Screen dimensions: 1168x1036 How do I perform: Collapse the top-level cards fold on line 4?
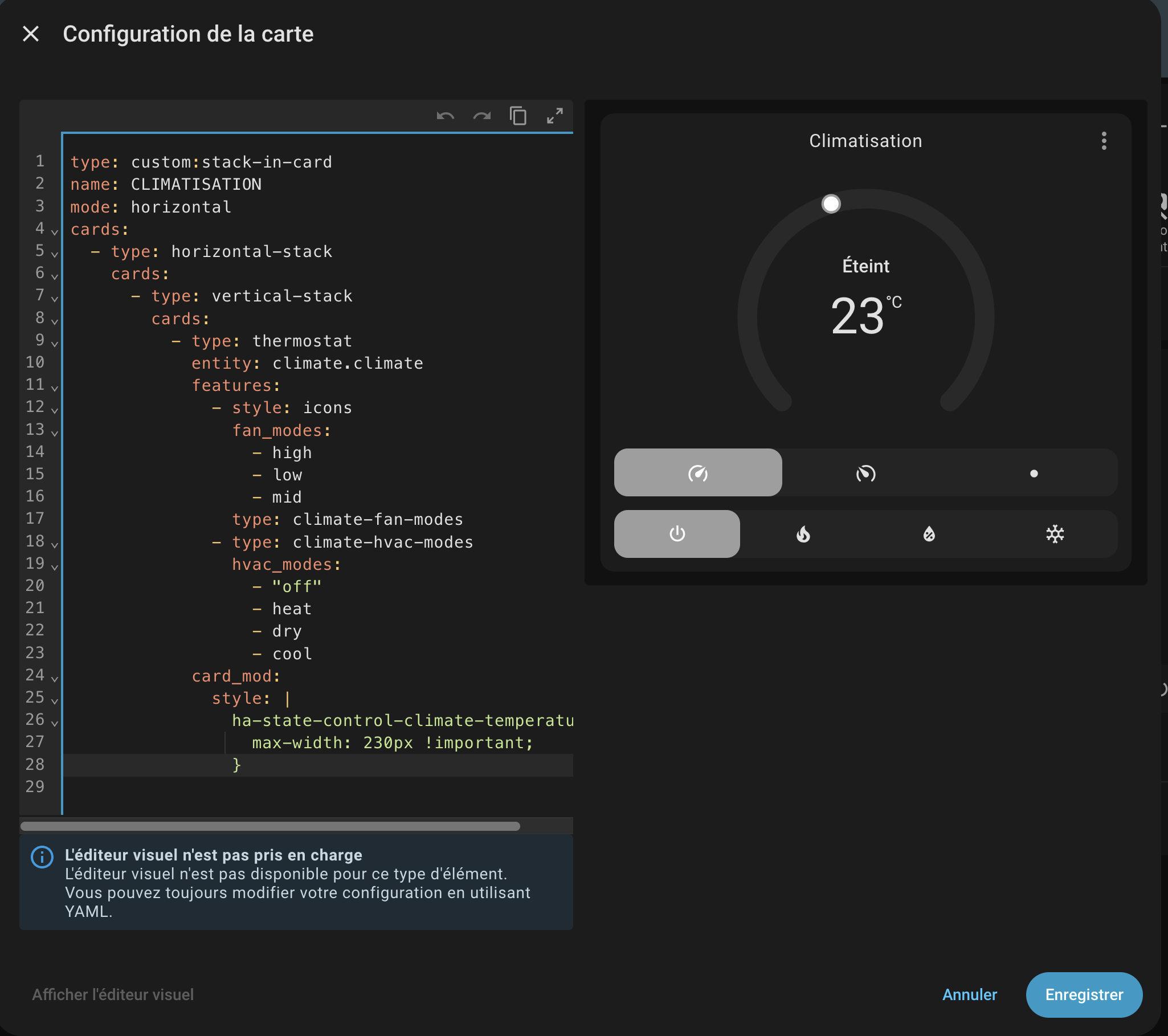pyautogui.click(x=55, y=231)
